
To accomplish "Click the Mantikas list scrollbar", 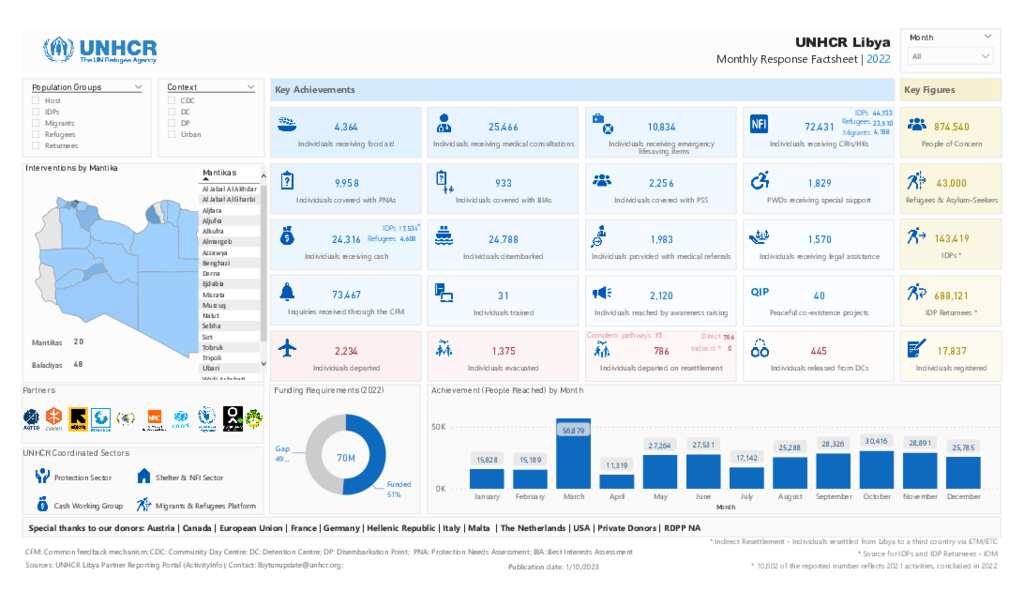I will [263, 261].
